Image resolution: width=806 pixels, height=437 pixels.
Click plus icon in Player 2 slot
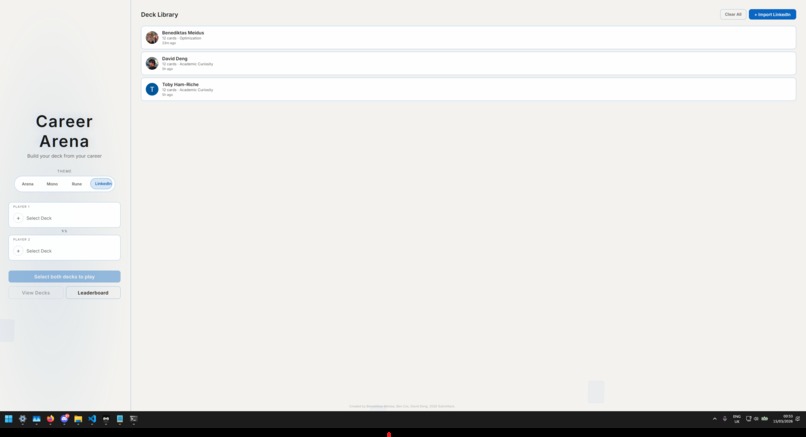tap(18, 251)
